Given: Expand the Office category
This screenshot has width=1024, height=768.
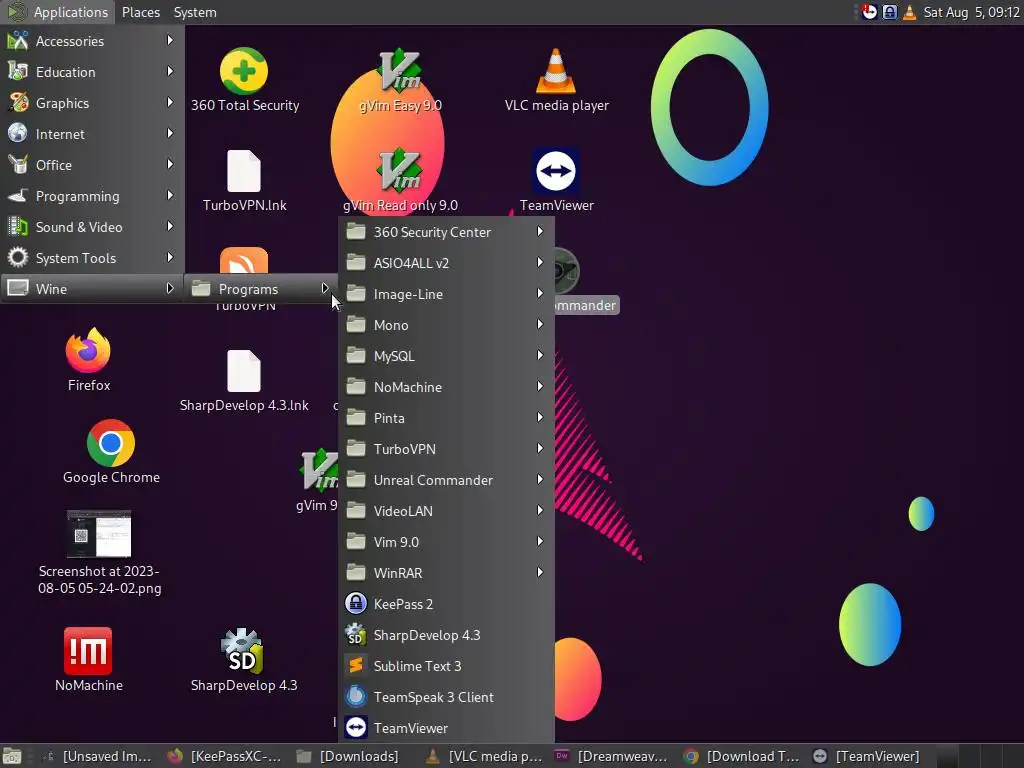Looking at the screenshot, I should coord(92,165).
